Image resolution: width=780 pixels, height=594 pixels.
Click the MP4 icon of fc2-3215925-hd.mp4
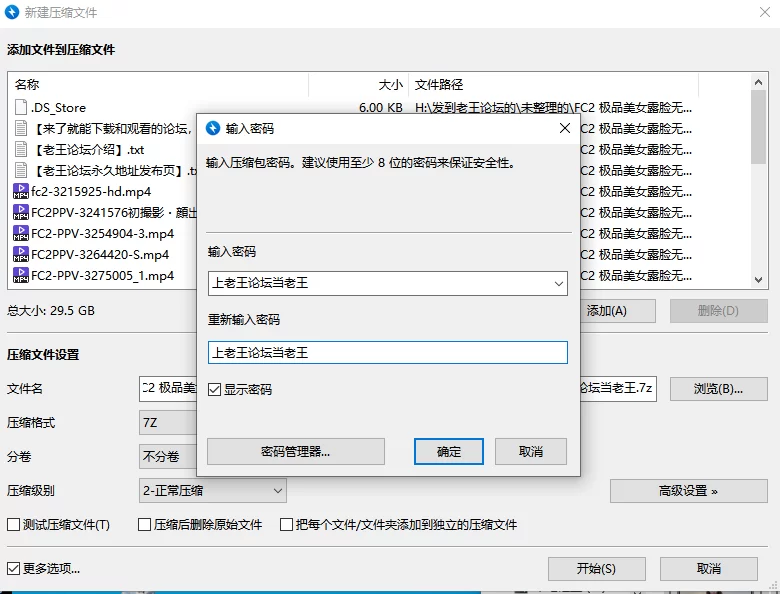pyautogui.click(x=21, y=191)
